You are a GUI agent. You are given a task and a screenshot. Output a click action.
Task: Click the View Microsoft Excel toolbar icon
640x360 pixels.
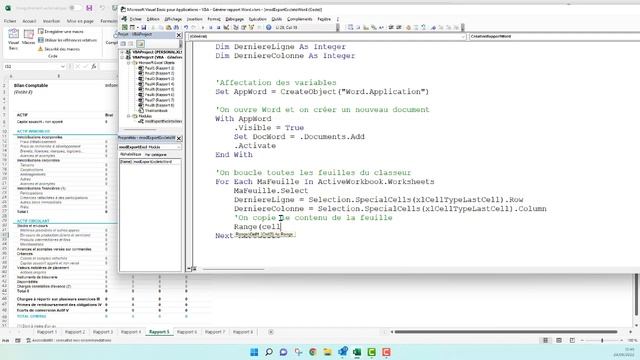point(125,27)
